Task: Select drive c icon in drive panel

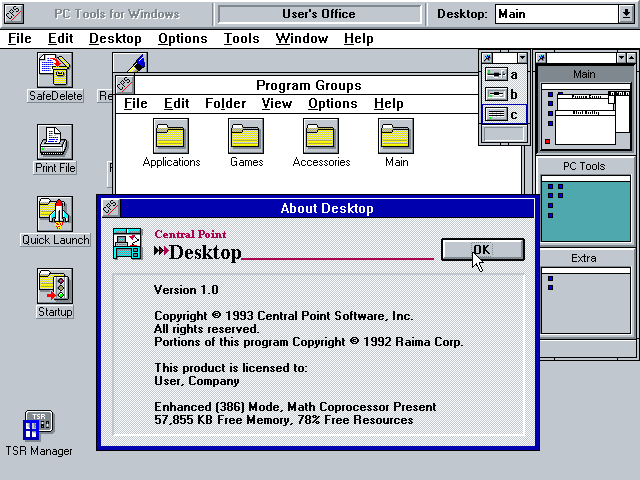Action: pos(496,114)
